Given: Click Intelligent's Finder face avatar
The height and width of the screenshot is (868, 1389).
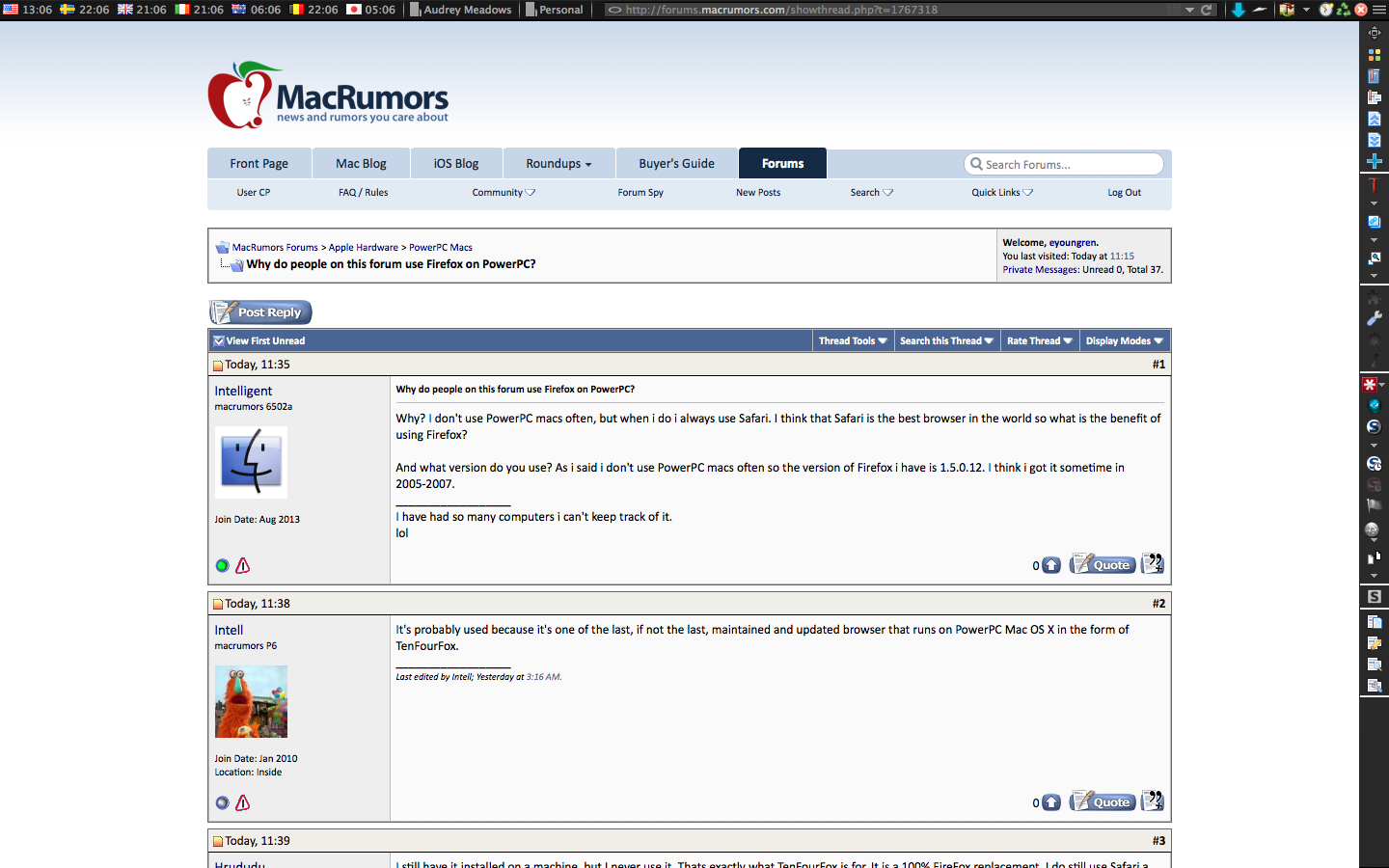Looking at the screenshot, I should click(x=251, y=462).
